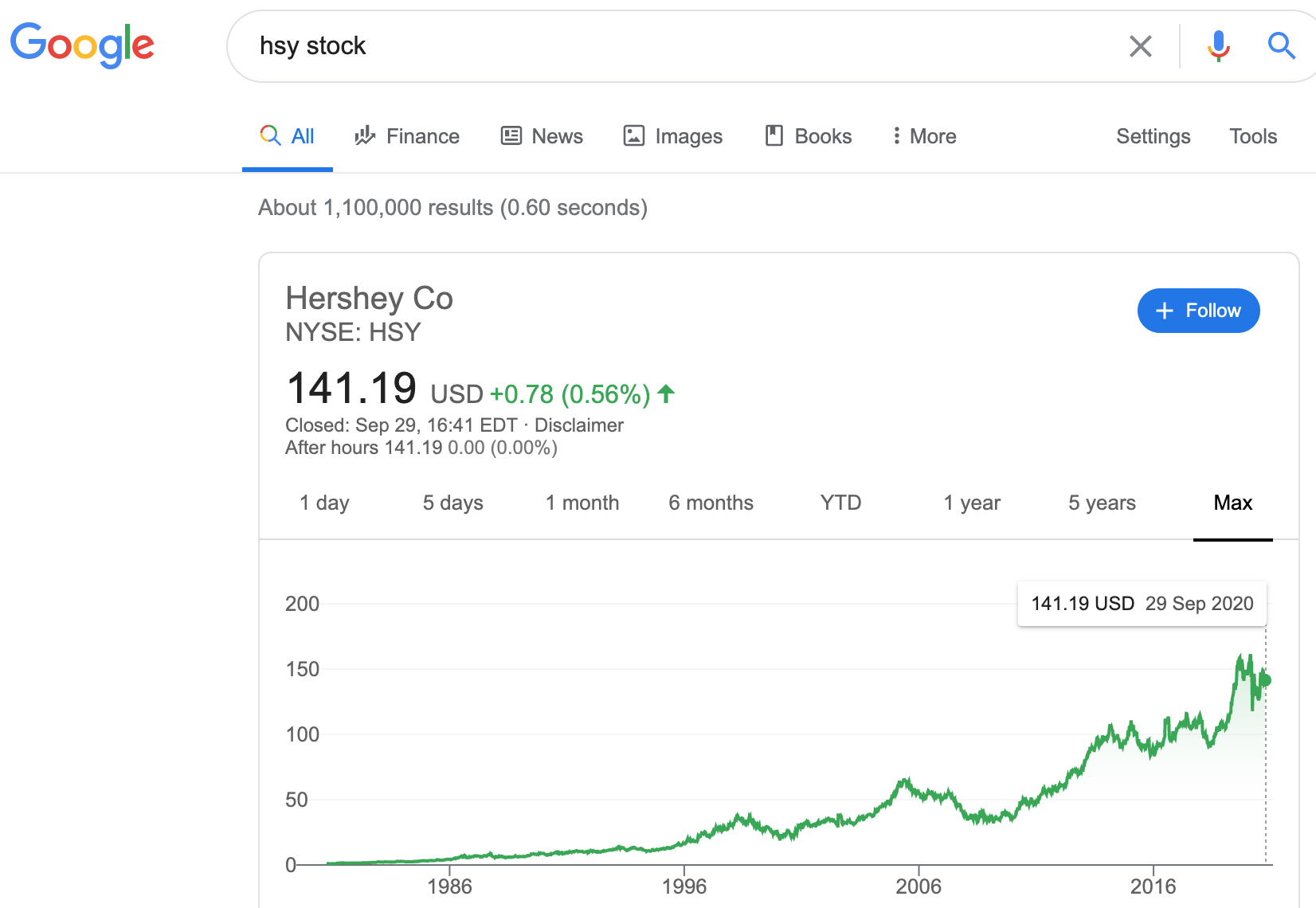
Task: Click the NYSE: HSY ticker text
Action: [x=353, y=332]
